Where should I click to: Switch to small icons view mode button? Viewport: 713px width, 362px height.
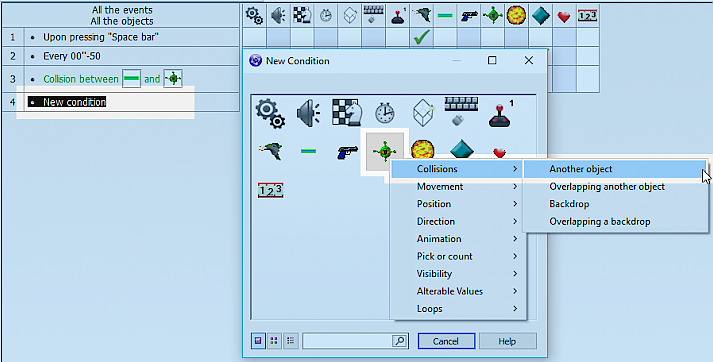274,341
